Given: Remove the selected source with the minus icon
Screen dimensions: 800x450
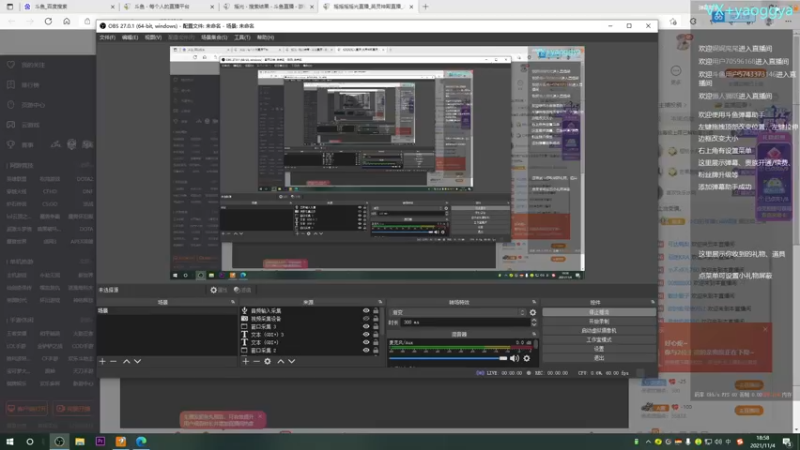Looking at the screenshot, I should click(x=256, y=361).
